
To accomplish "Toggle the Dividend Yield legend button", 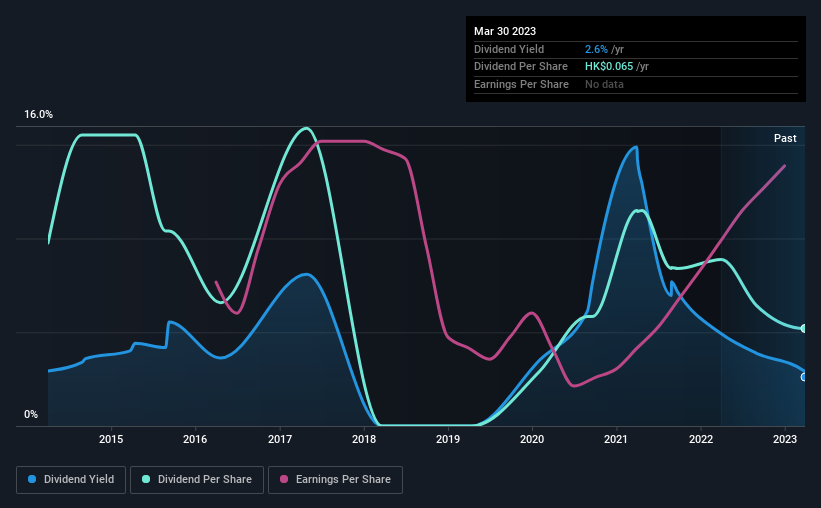I will pos(71,480).
